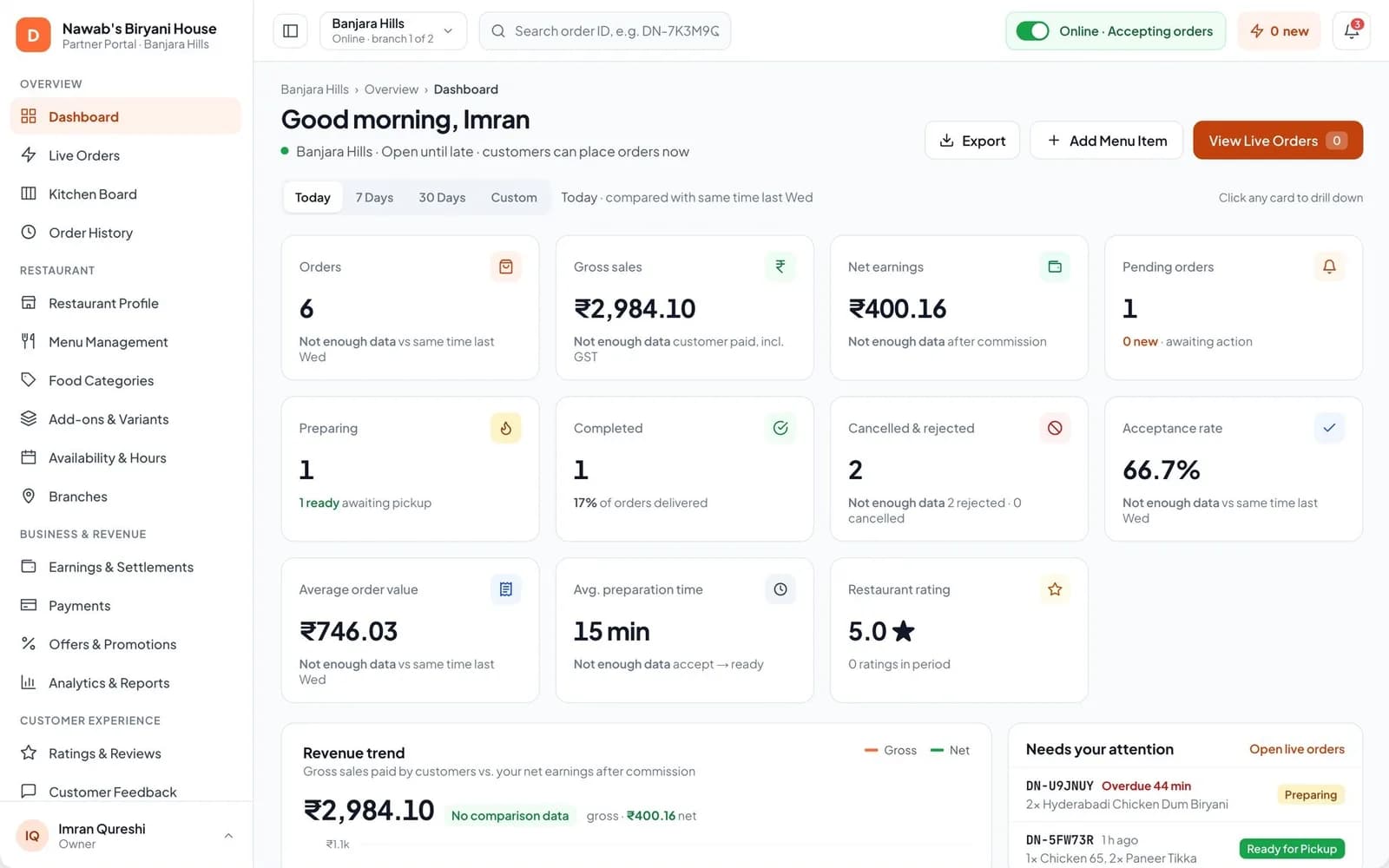Open Customer Feedback

click(126, 792)
